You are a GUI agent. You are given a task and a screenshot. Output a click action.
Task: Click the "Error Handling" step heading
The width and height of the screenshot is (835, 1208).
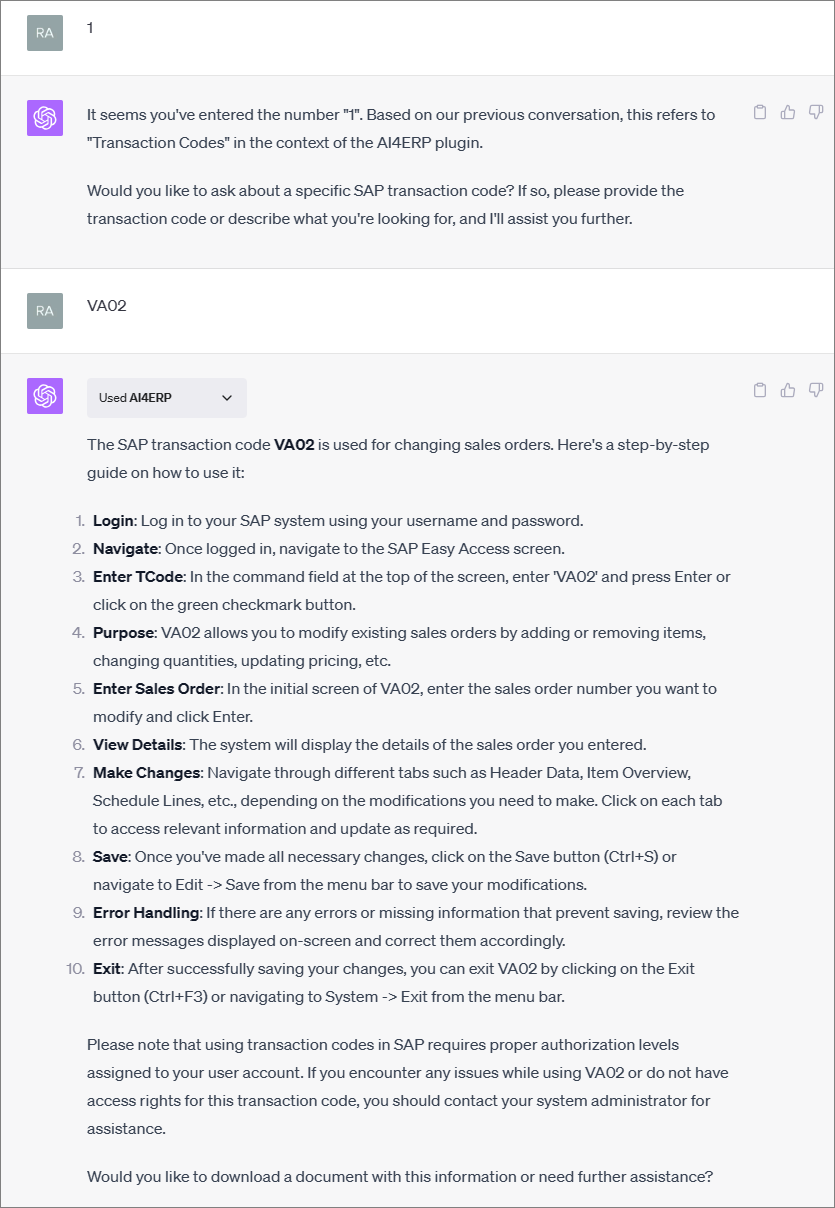147,913
